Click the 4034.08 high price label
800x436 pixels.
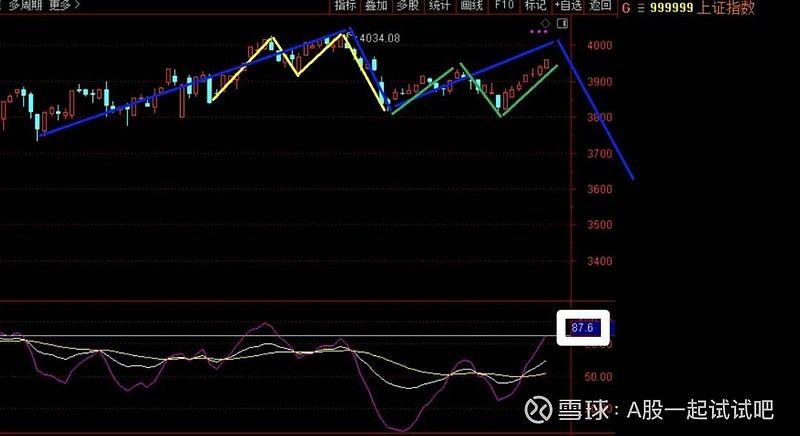(380, 38)
